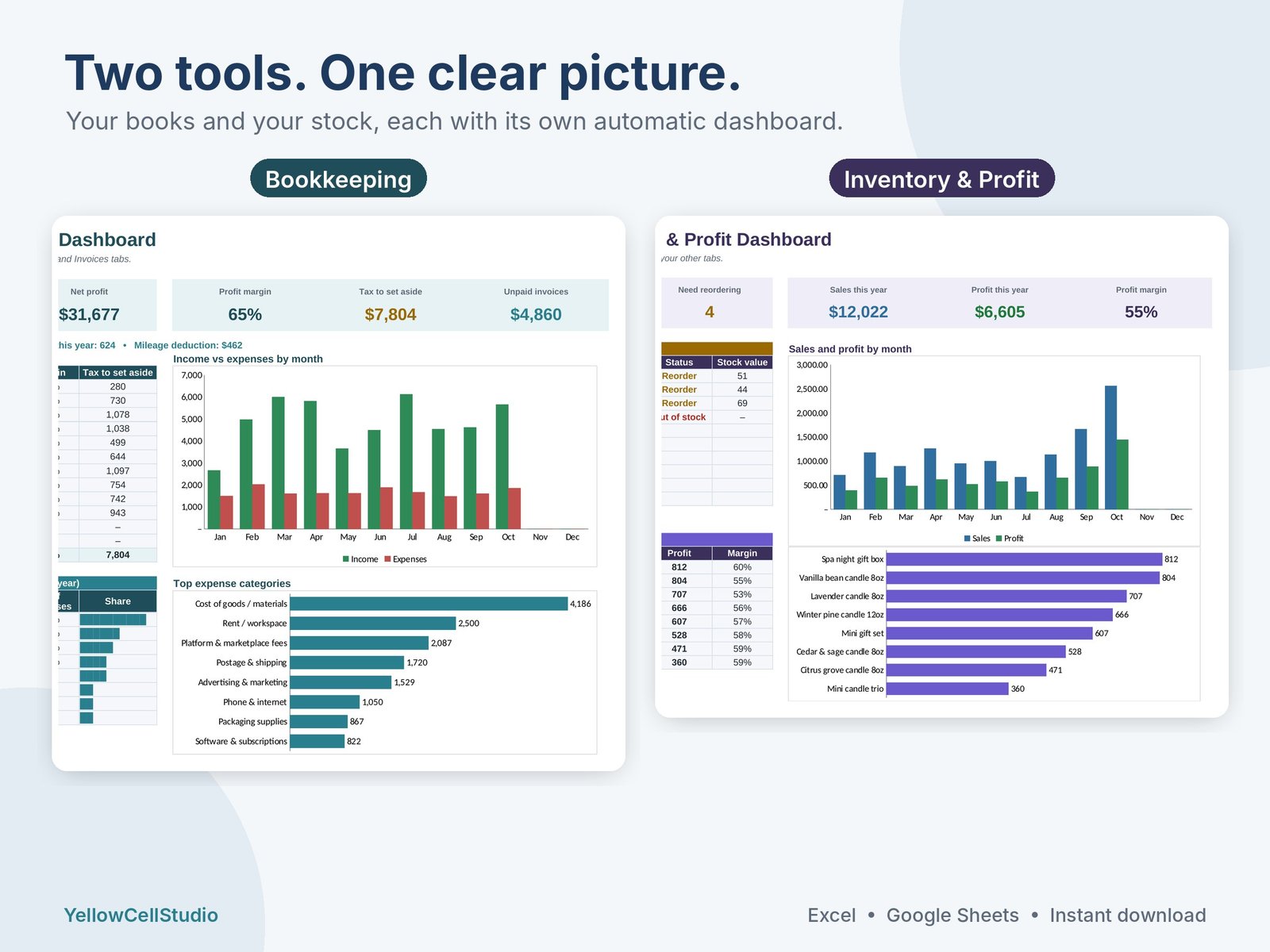Click the Share column header
This screenshot has height=952, width=1270.
pyautogui.click(x=117, y=601)
